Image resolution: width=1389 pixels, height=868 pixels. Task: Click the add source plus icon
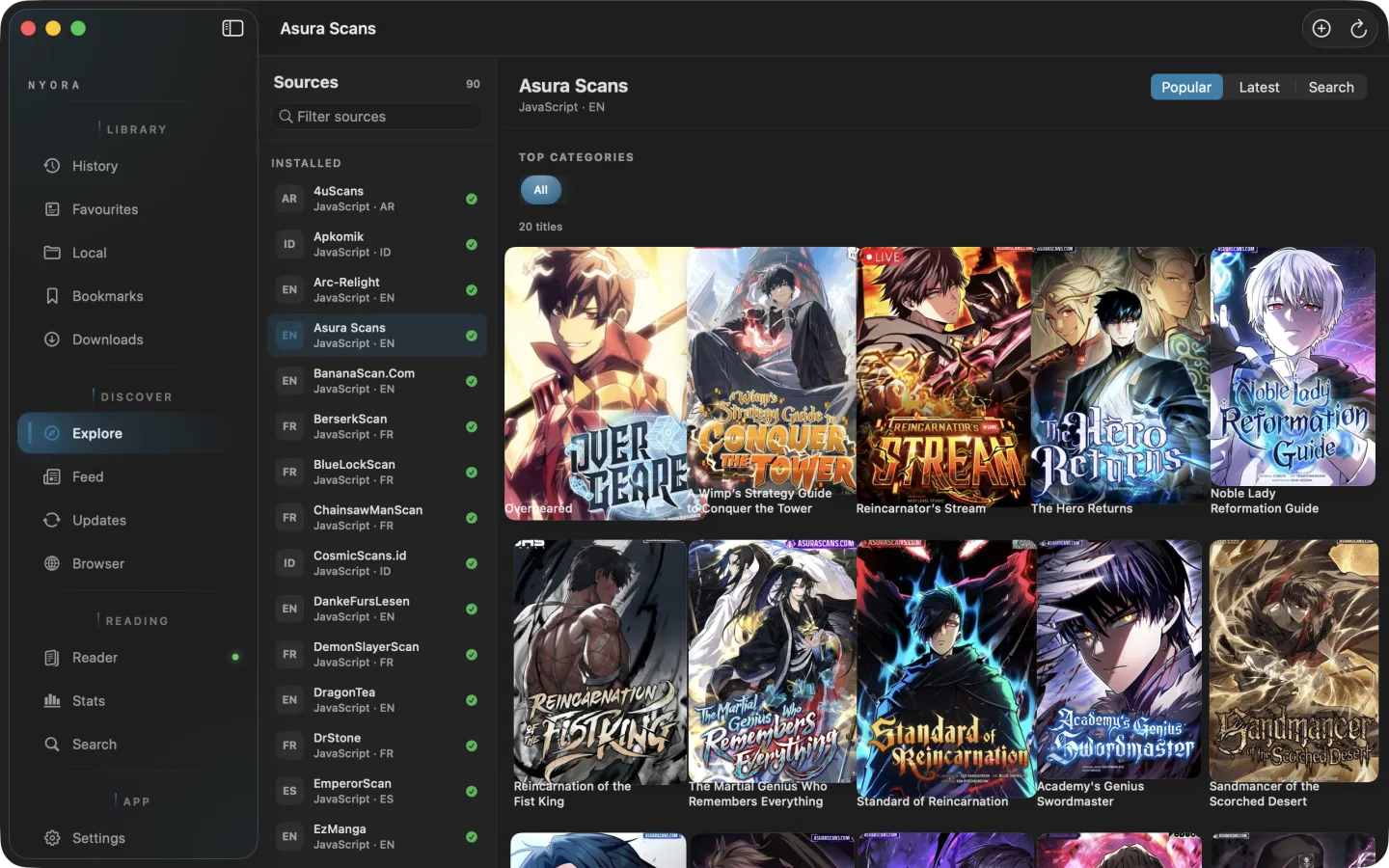pyautogui.click(x=1321, y=29)
